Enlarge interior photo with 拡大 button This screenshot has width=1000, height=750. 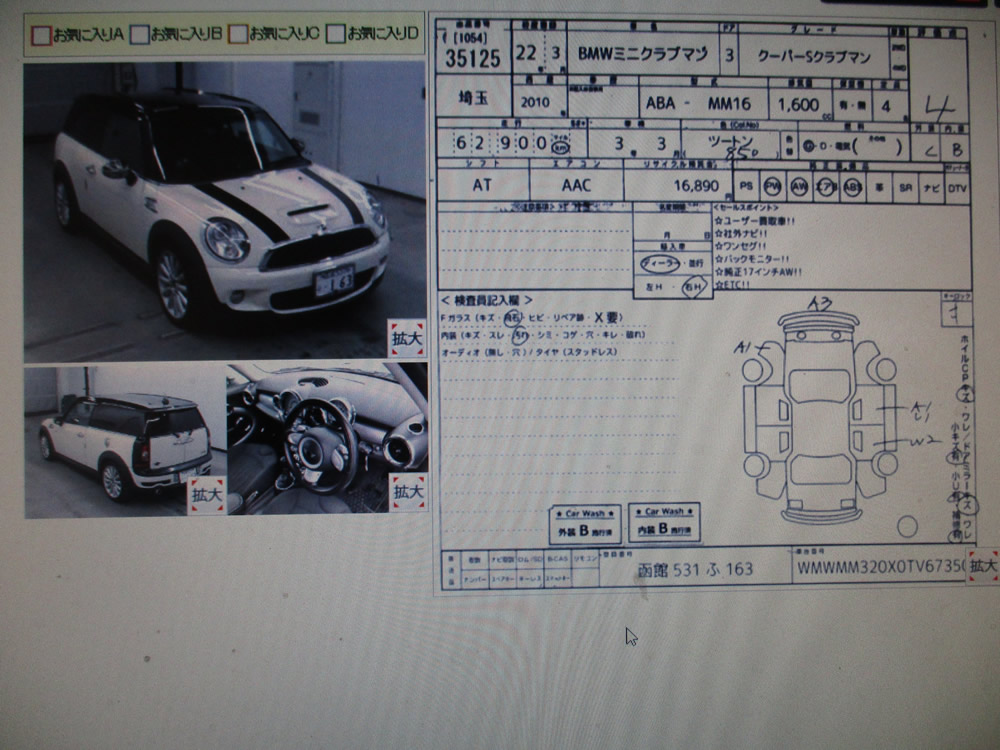[408, 492]
